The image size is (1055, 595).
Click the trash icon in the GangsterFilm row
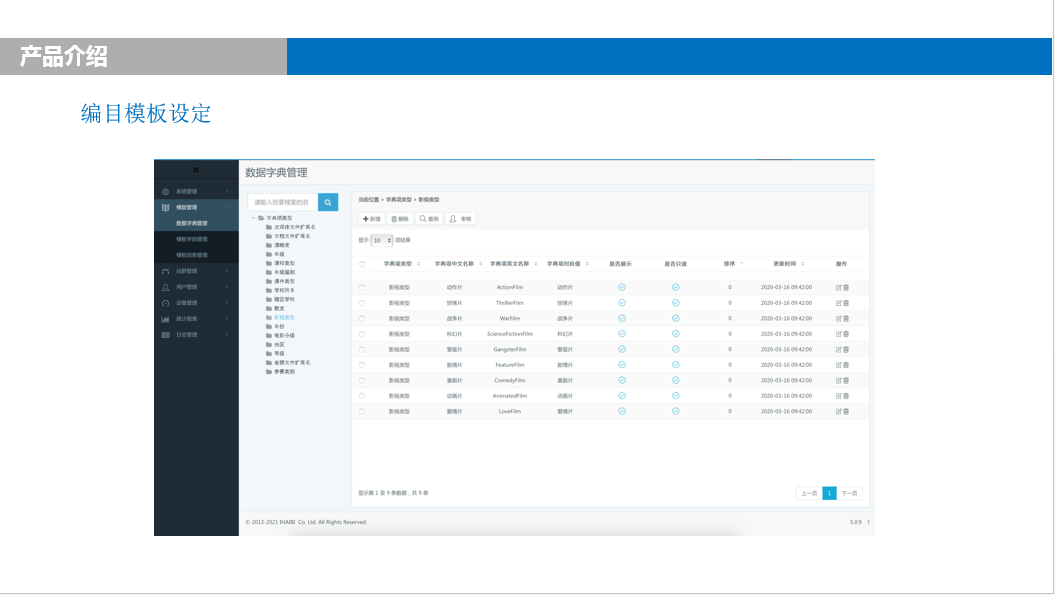(x=846, y=349)
